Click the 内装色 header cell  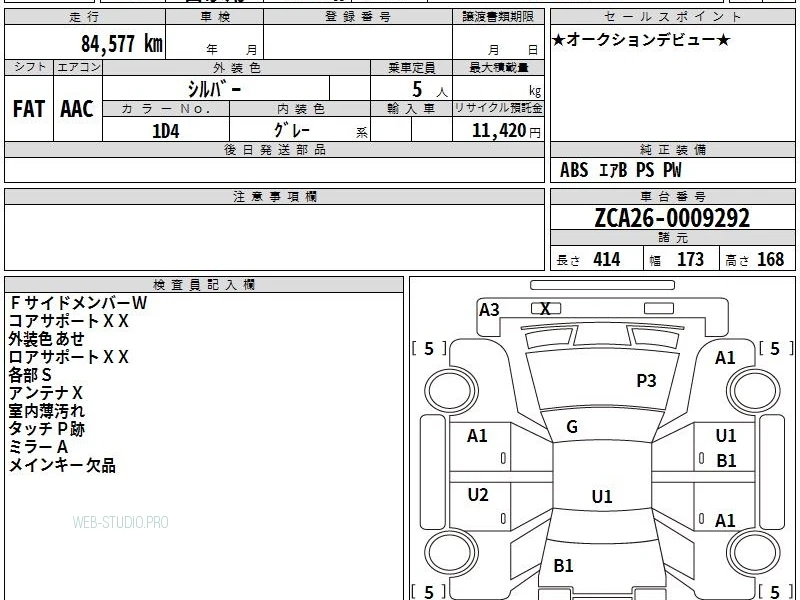(300, 109)
